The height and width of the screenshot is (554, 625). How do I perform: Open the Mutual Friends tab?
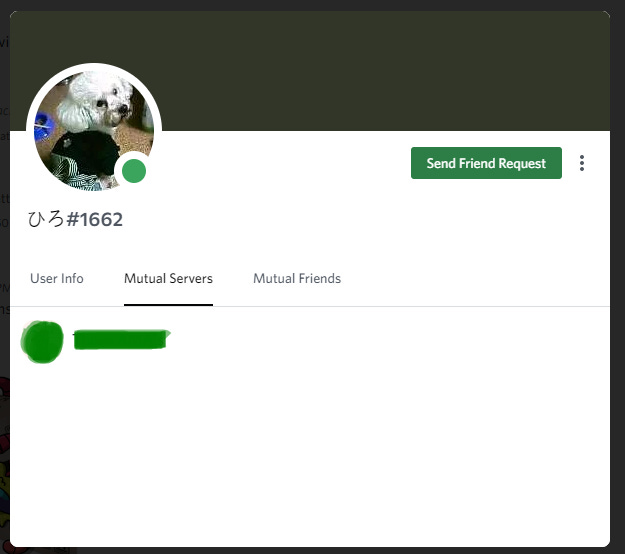click(x=297, y=278)
